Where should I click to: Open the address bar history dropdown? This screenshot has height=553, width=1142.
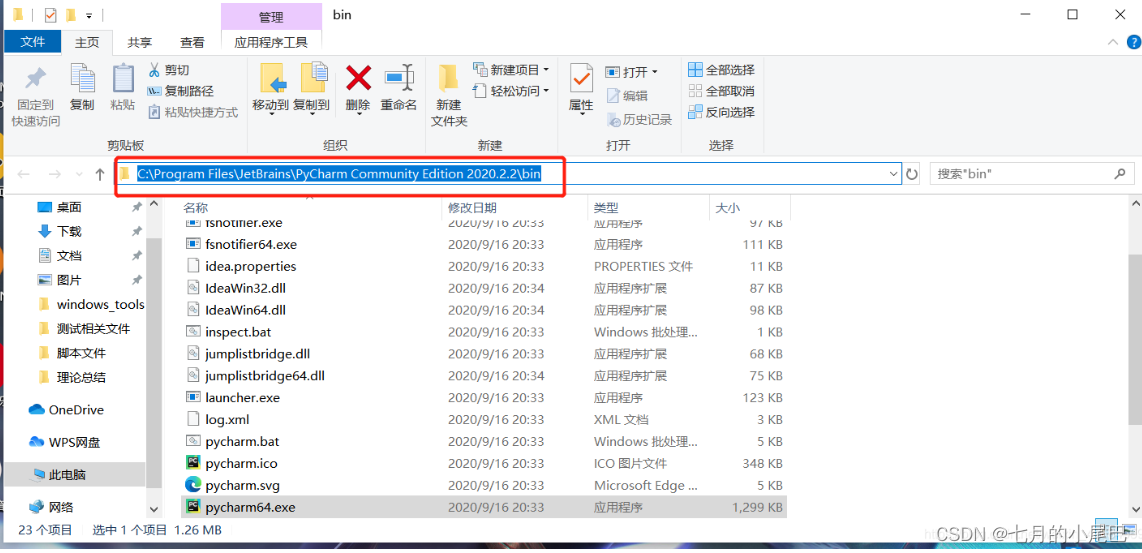tap(894, 174)
